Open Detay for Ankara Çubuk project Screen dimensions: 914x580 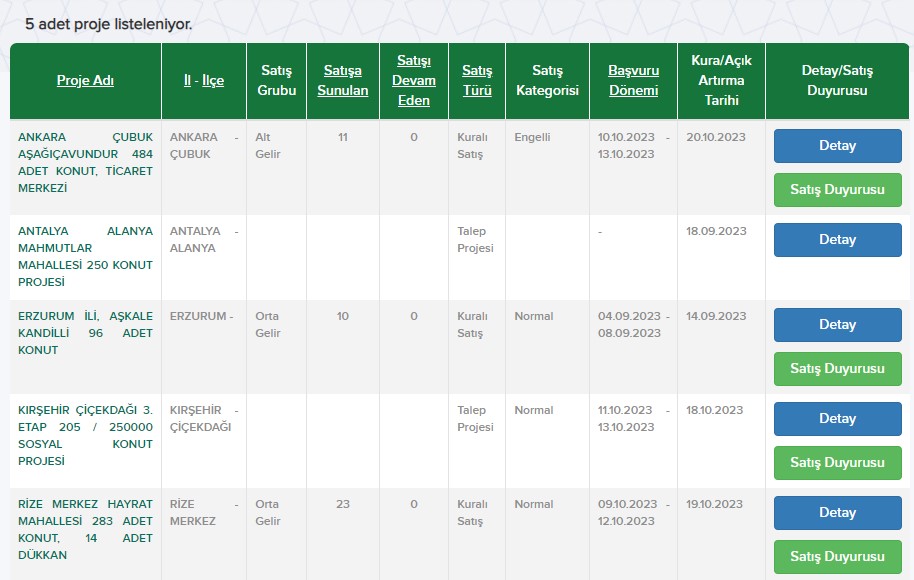pos(838,146)
